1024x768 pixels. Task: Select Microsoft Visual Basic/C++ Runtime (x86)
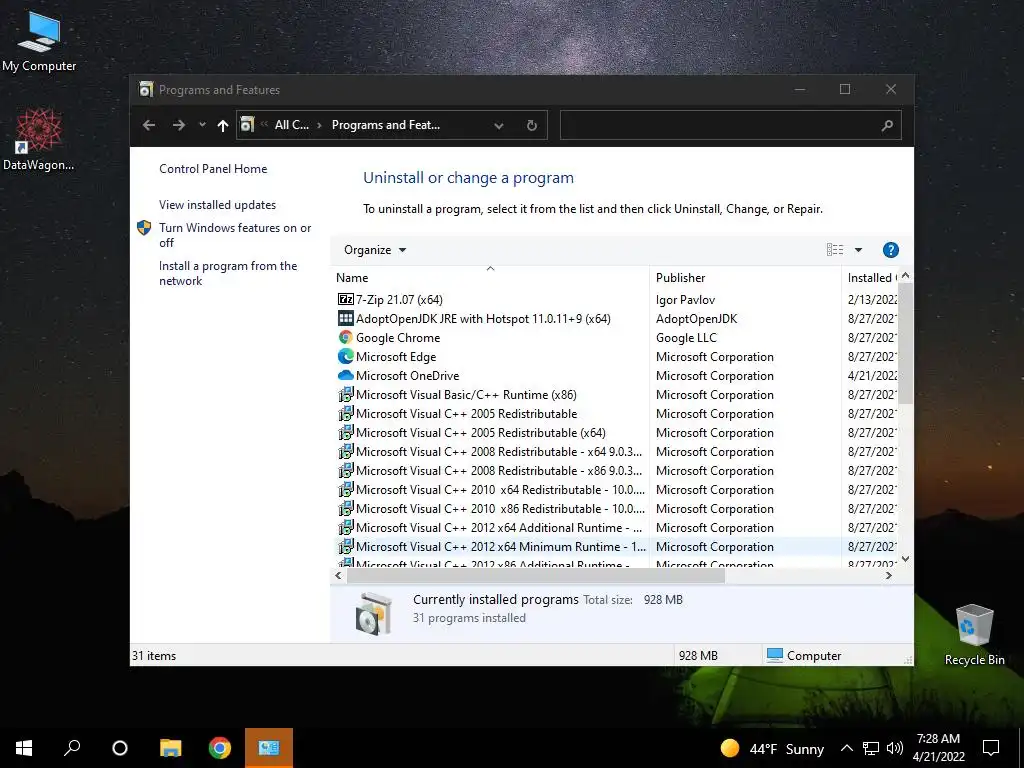tap(466, 394)
